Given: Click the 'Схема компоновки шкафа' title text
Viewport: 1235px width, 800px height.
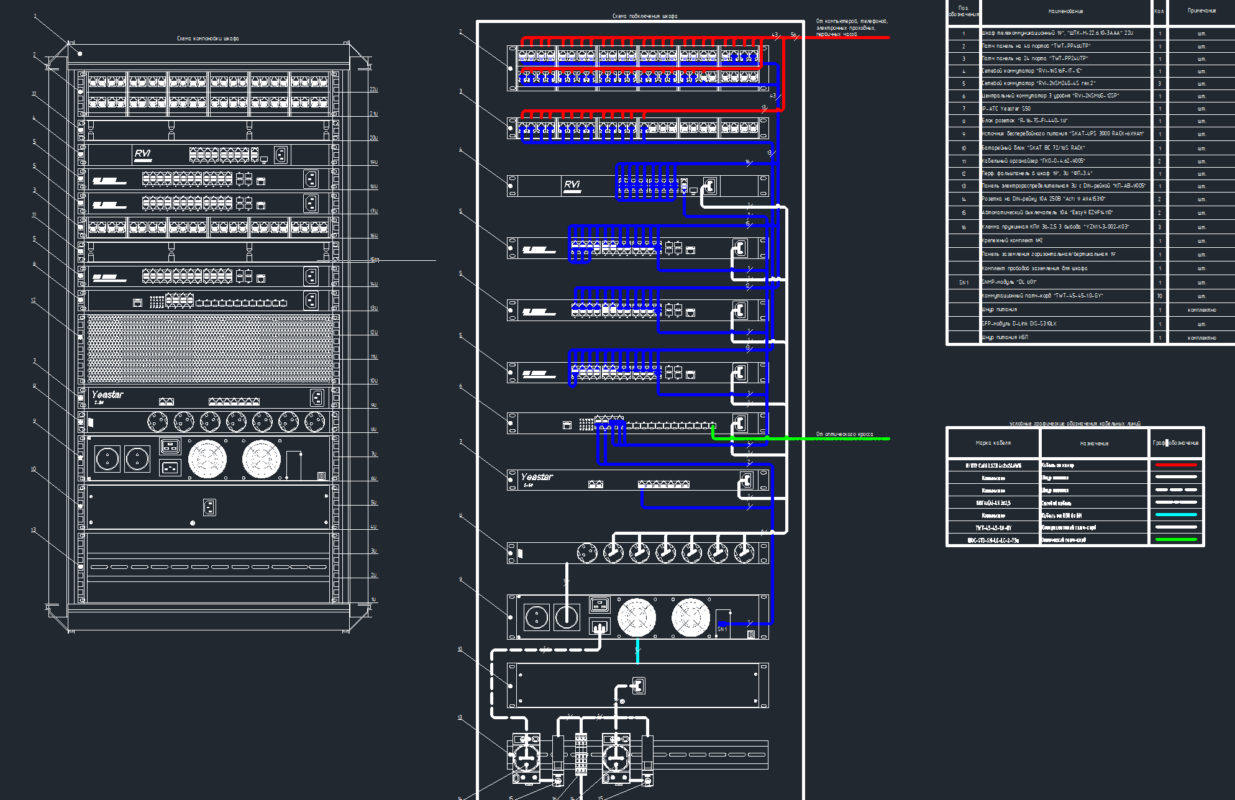Looking at the screenshot, I should click(x=207, y=38).
